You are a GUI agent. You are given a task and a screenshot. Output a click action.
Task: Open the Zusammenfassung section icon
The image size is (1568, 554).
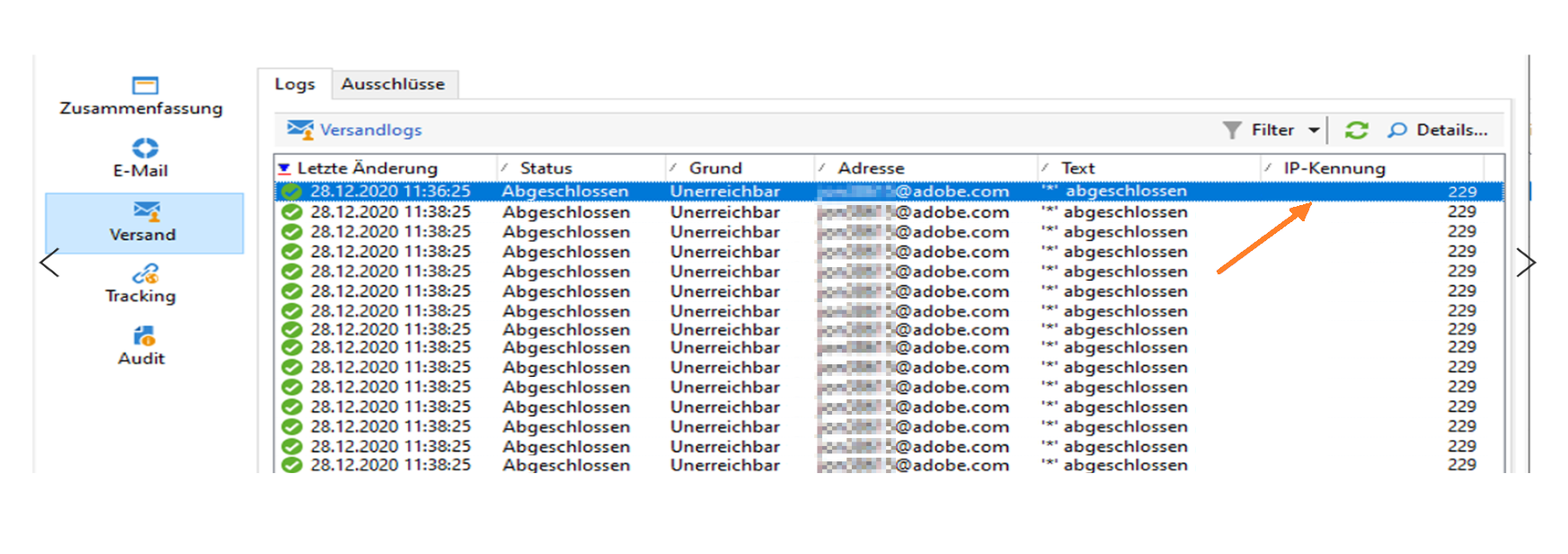pyautogui.click(x=145, y=85)
